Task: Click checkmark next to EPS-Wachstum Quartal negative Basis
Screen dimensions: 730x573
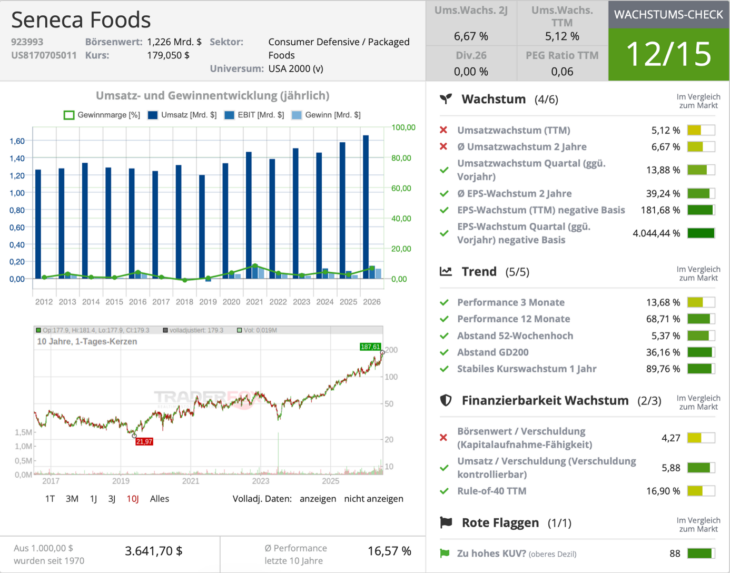Action: (444, 233)
